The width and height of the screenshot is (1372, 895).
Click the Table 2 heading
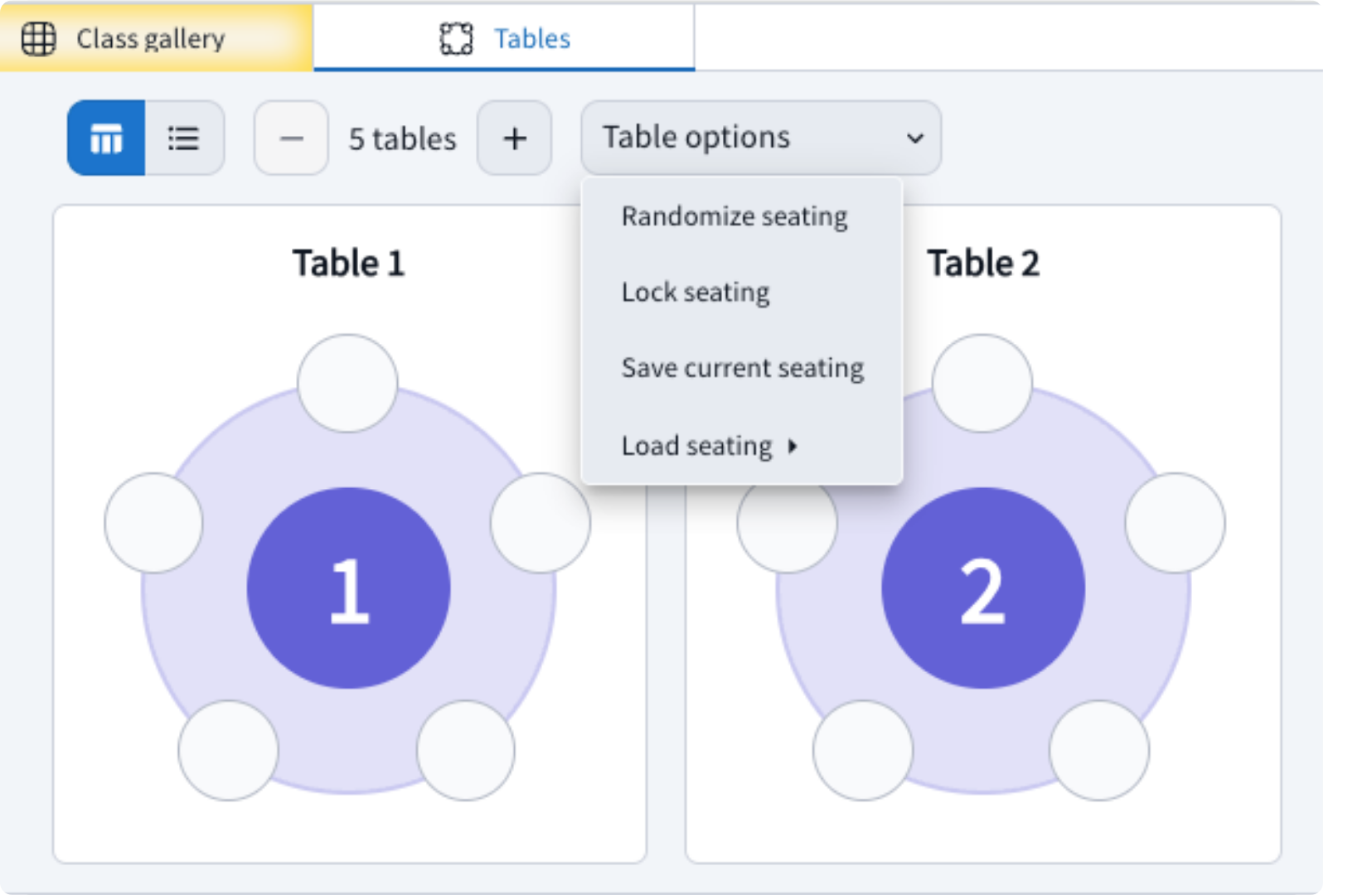(x=983, y=264)
